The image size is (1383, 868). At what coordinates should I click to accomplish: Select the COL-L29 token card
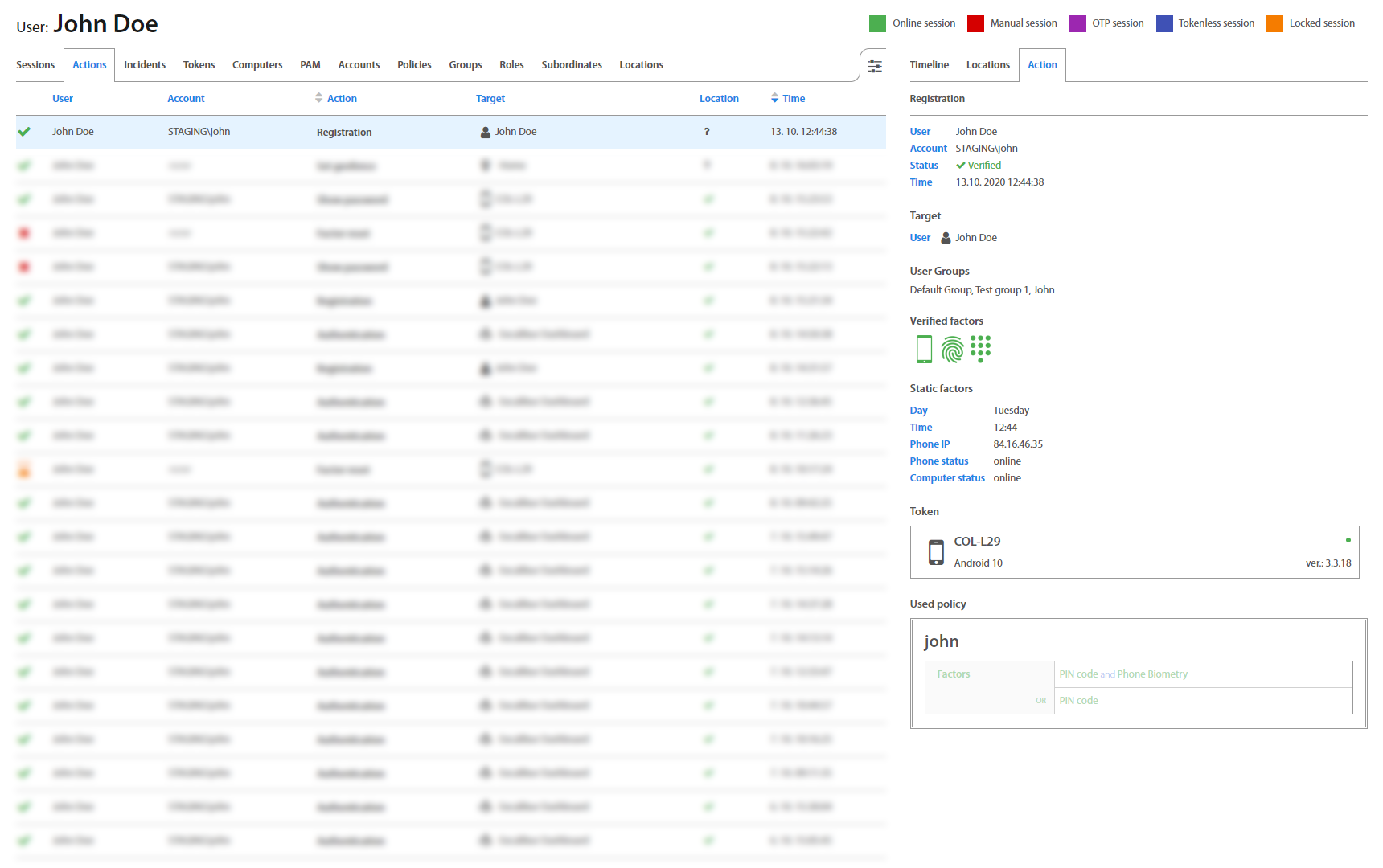1134,552
